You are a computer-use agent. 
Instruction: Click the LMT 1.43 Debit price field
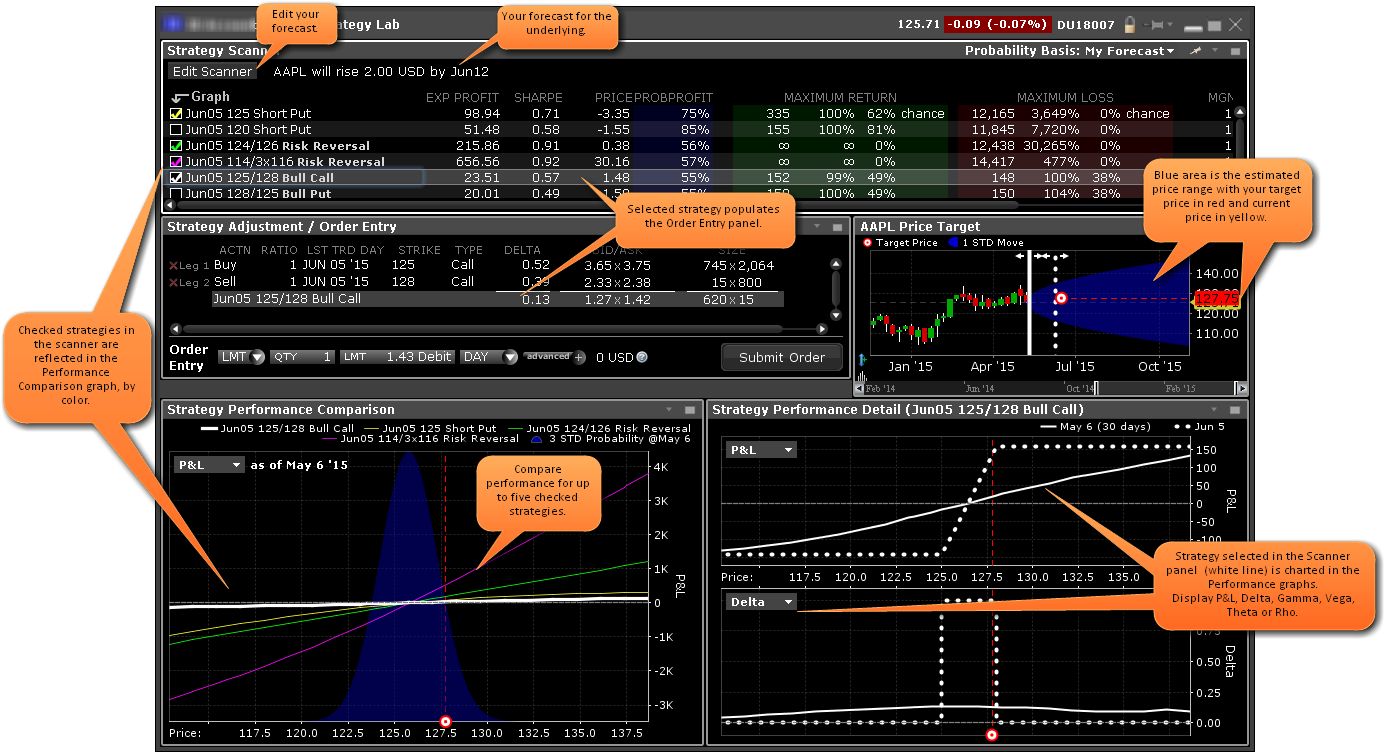coord(398,357)
